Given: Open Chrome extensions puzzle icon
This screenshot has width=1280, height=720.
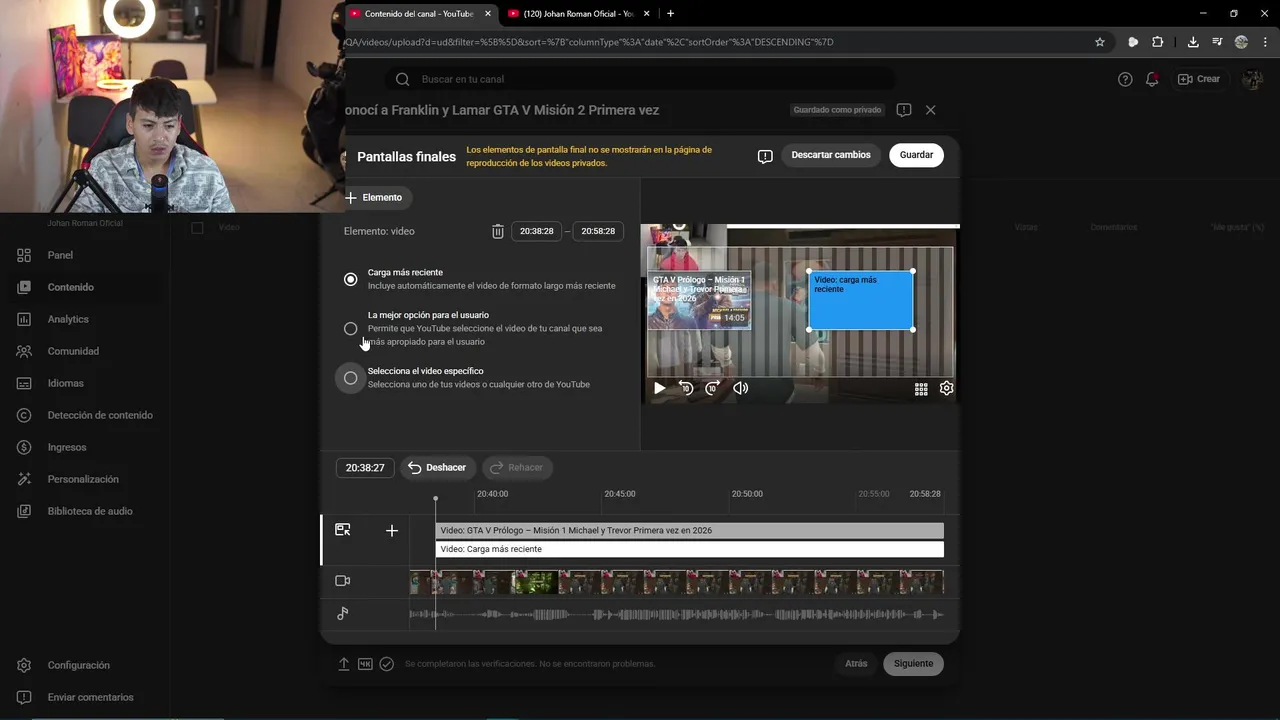Looking at the screenshot, I should coord(1158,42).
